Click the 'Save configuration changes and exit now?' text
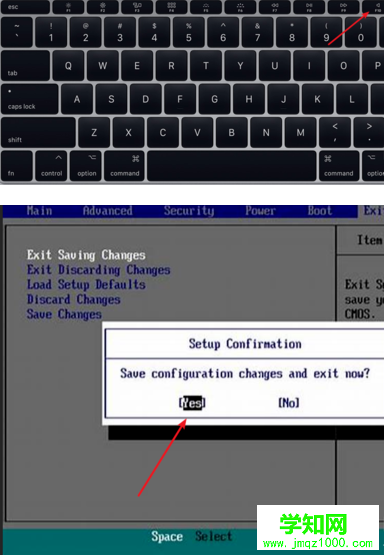The width and height of the screenshot is (384, 555). coord(245,374)
